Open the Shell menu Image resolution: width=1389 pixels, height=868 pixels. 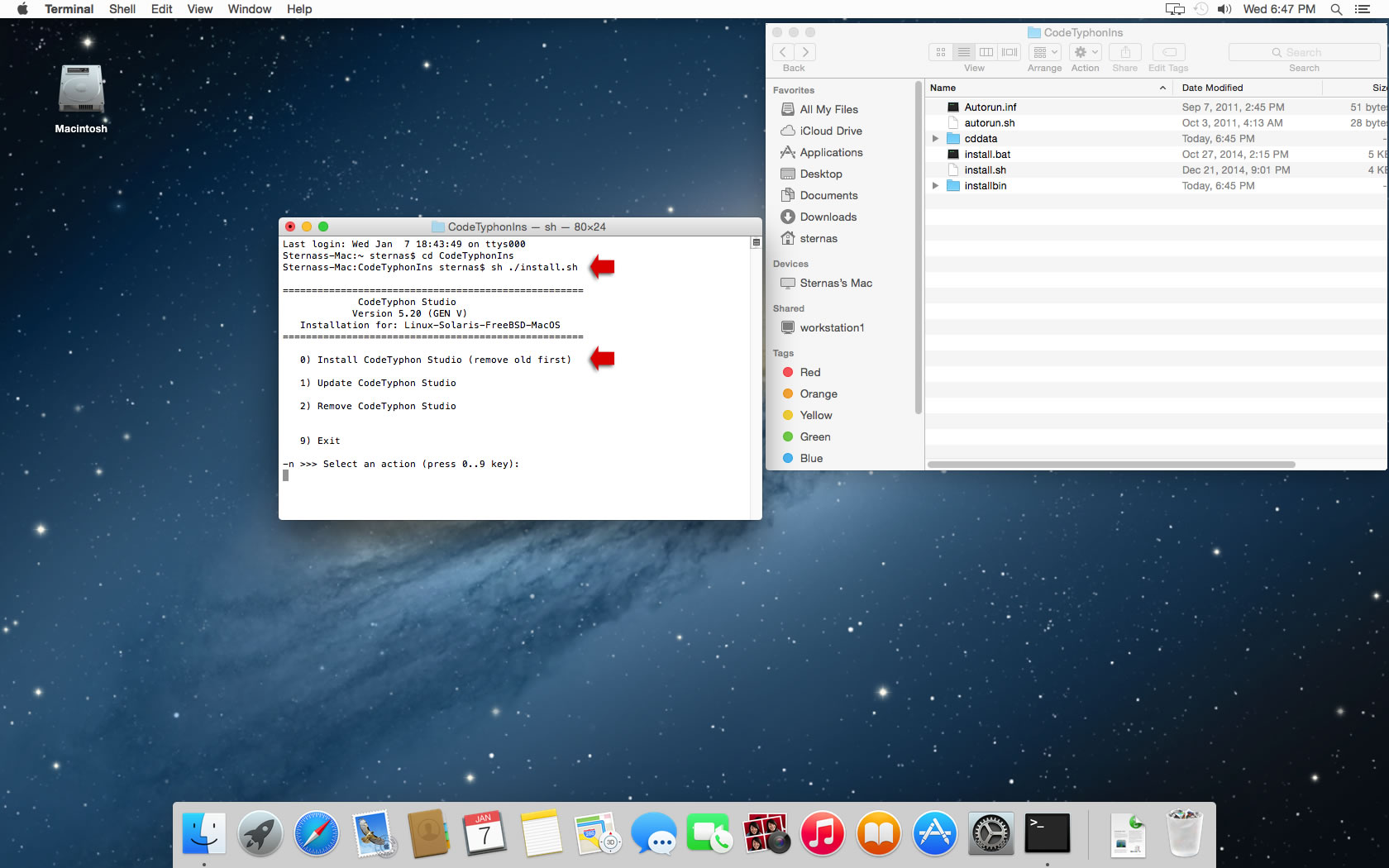[x=122, y=9]
